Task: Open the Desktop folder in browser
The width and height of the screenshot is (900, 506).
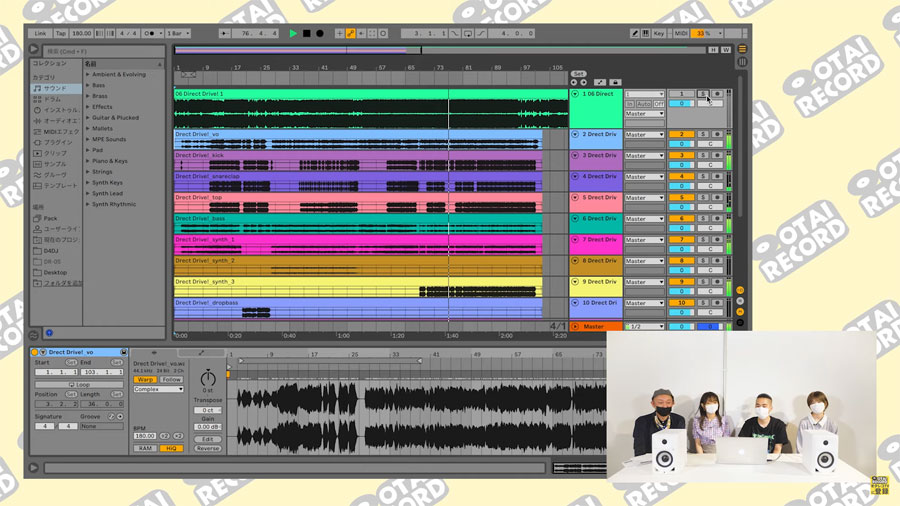Action: [x=55, y=273]
